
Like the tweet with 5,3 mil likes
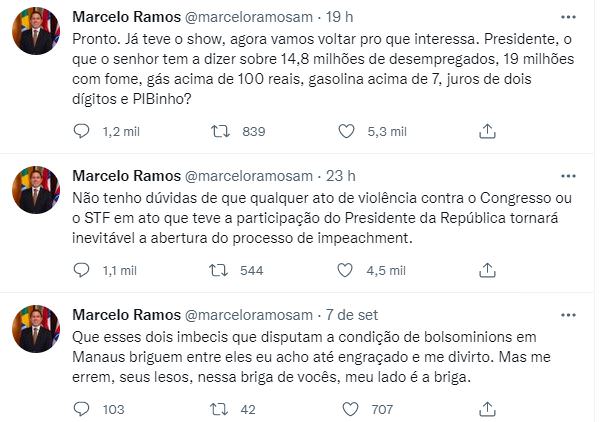[346, 131]
